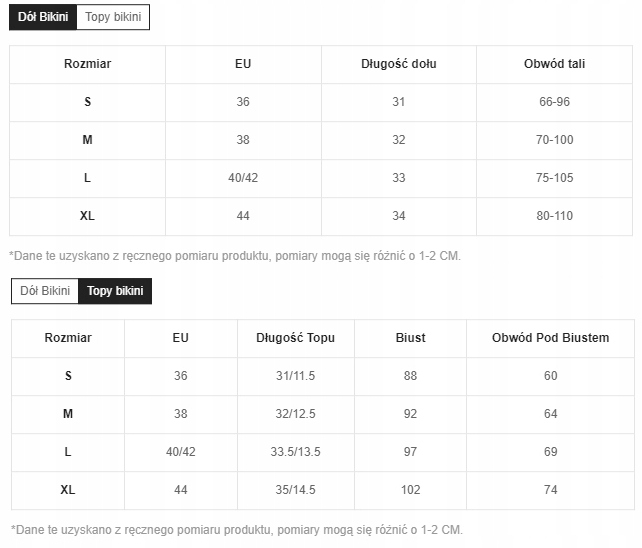Click the bust value 92
Viewport: 642px width, 548px height.
pos(410,414)
